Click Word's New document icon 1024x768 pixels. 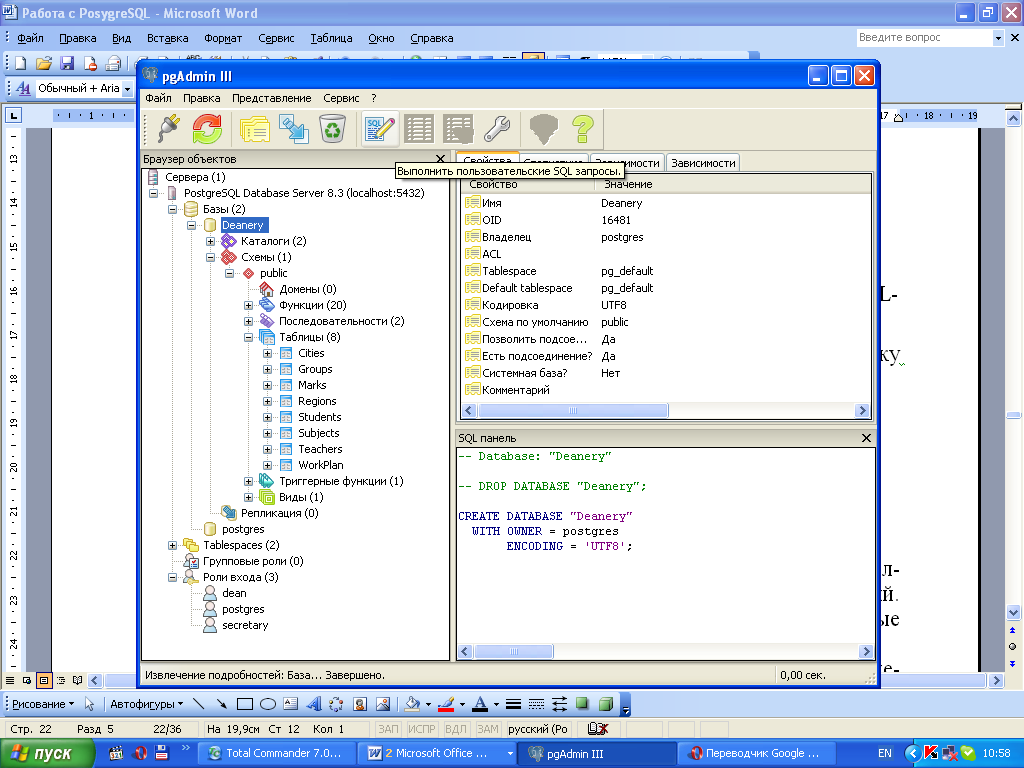point(21,63)
